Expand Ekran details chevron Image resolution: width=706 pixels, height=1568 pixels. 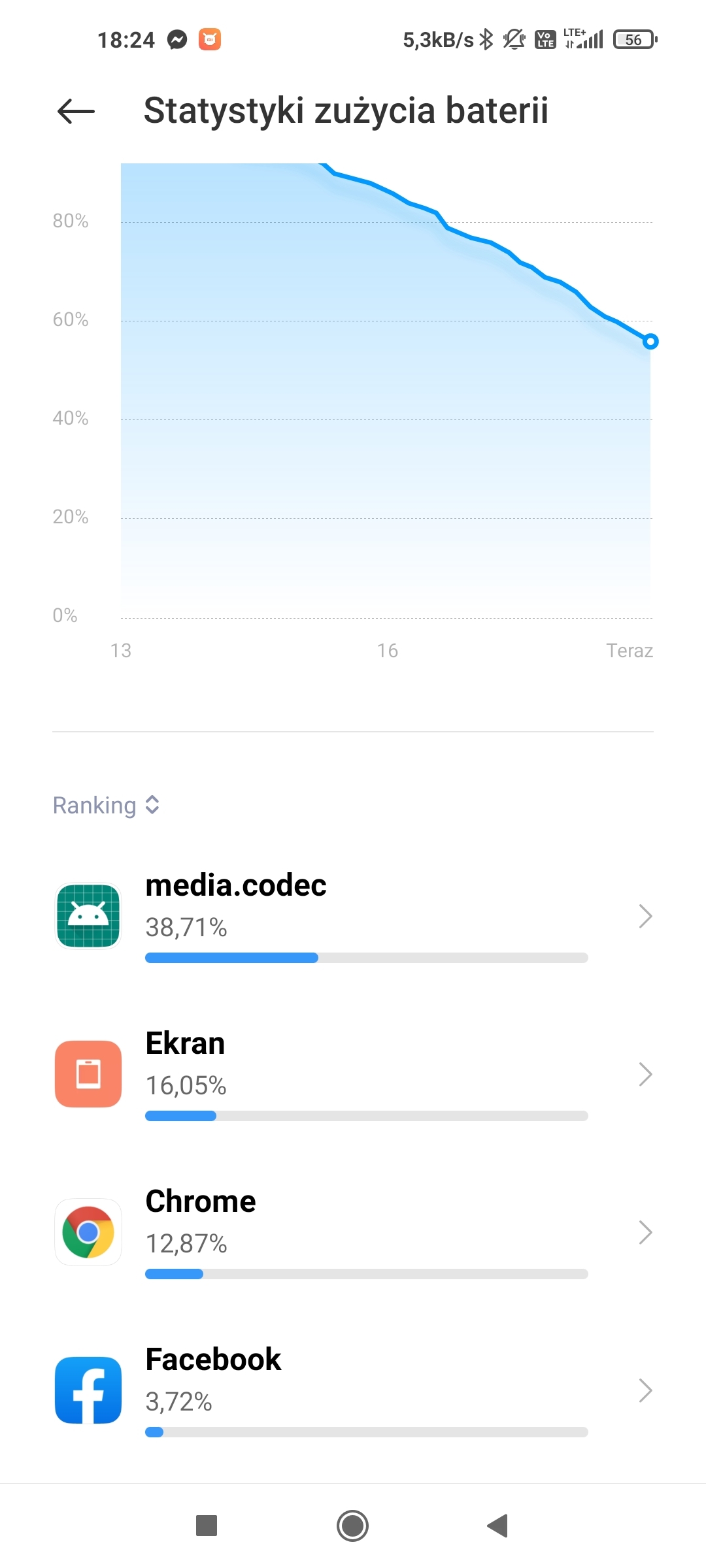pos(645,1074)
